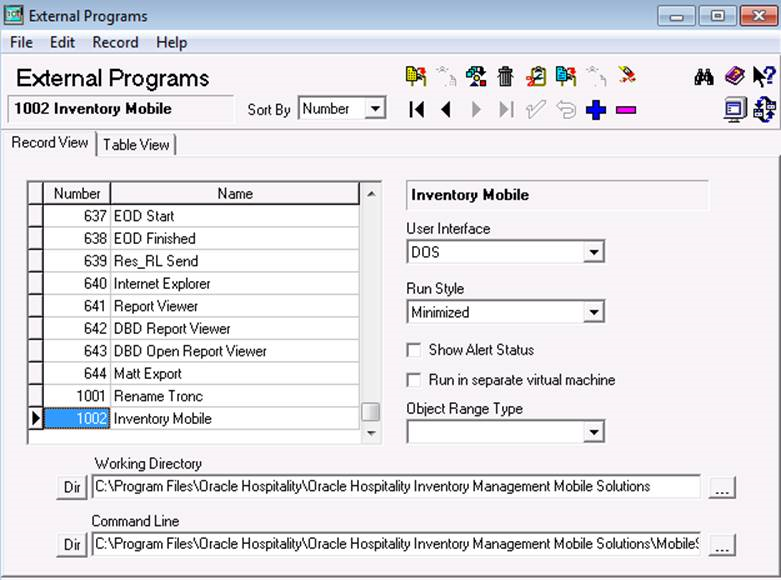The height and width of the screenshot is (580, 781).
Task: Open the Edit menu
Action: [62, 42]
